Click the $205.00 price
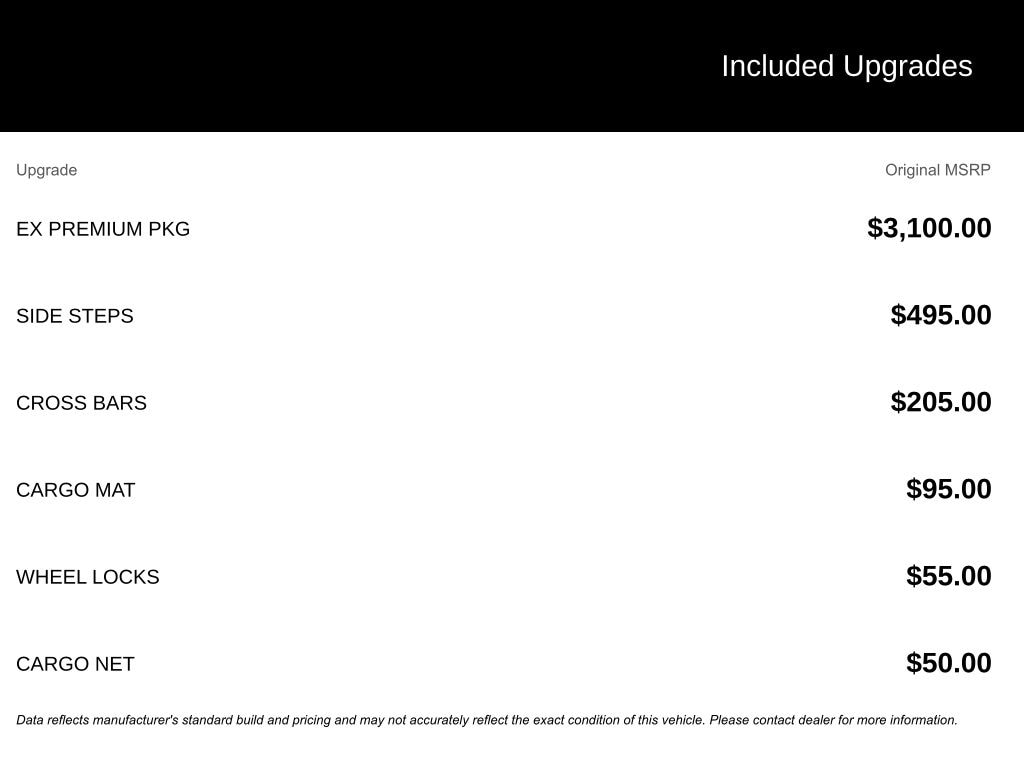The width and height of the screenshot is (1024, 768). coord(941,402)
